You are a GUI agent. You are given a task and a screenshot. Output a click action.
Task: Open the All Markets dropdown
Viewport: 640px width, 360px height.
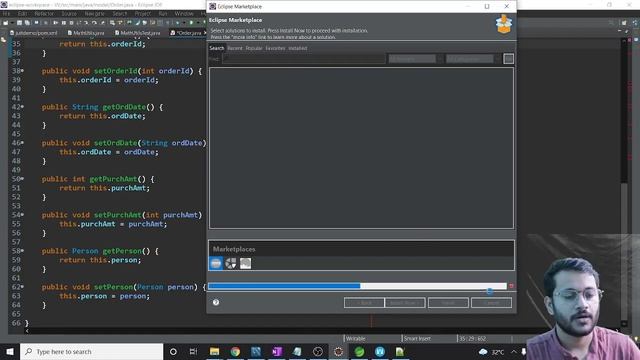415,59
